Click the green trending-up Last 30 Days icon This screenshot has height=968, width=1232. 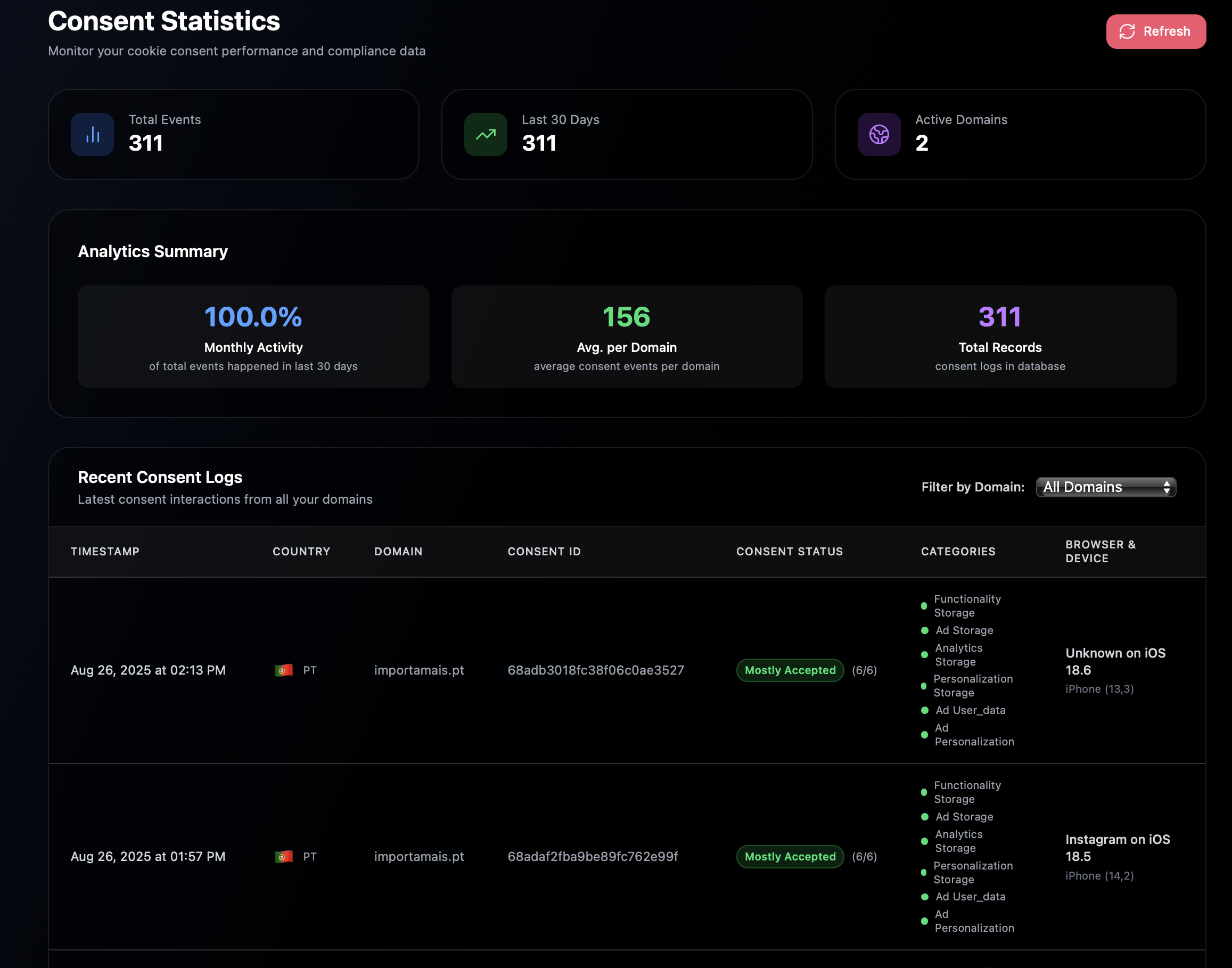click(x=486, y=134)
